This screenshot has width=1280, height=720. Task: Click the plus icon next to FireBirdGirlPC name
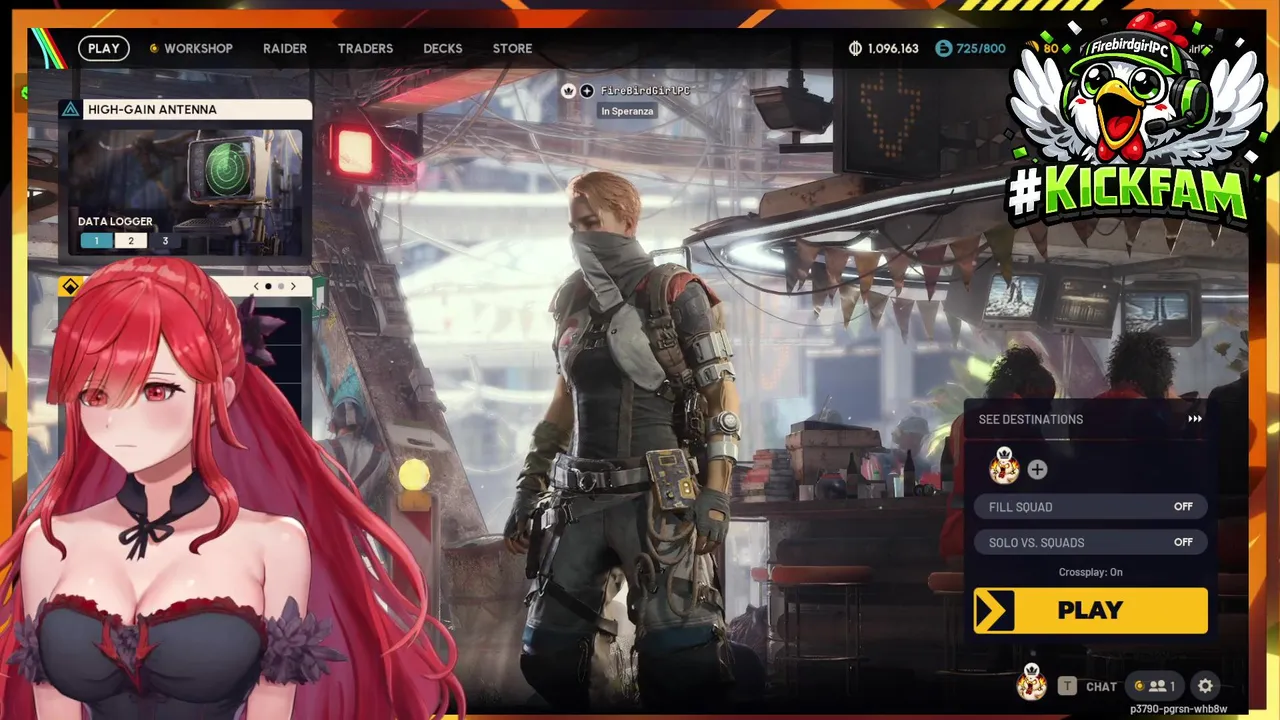tap(587, 91)
